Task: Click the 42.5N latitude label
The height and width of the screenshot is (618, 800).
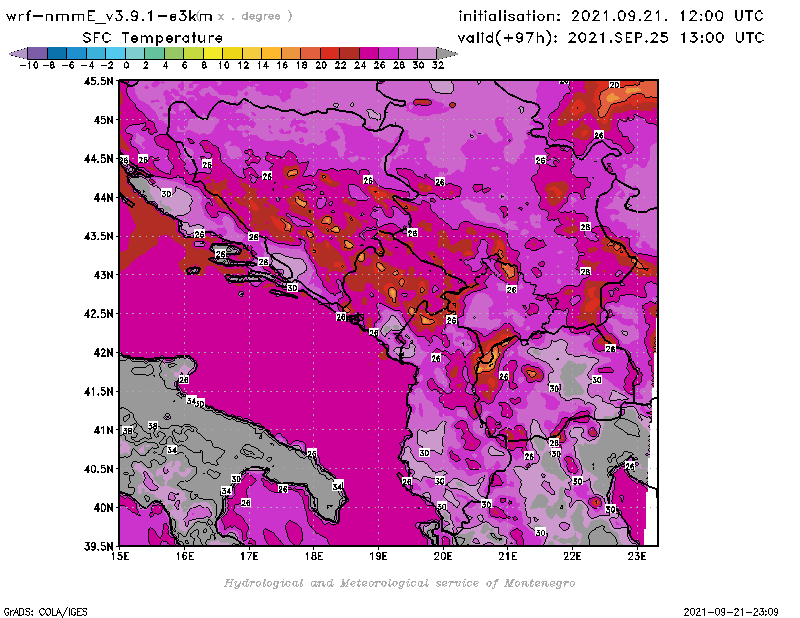Action: click(x=99, y=313)
